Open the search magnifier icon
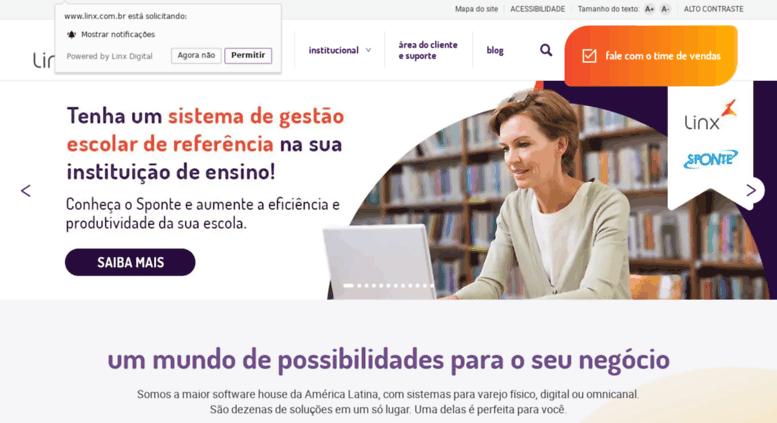777x423 pixels. [x=546, y=50]
